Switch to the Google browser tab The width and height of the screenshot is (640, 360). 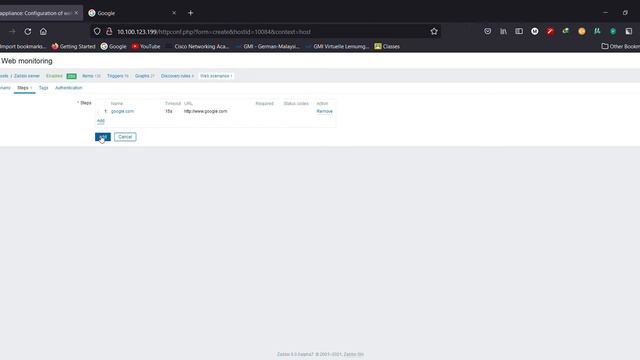click(131, 13)
